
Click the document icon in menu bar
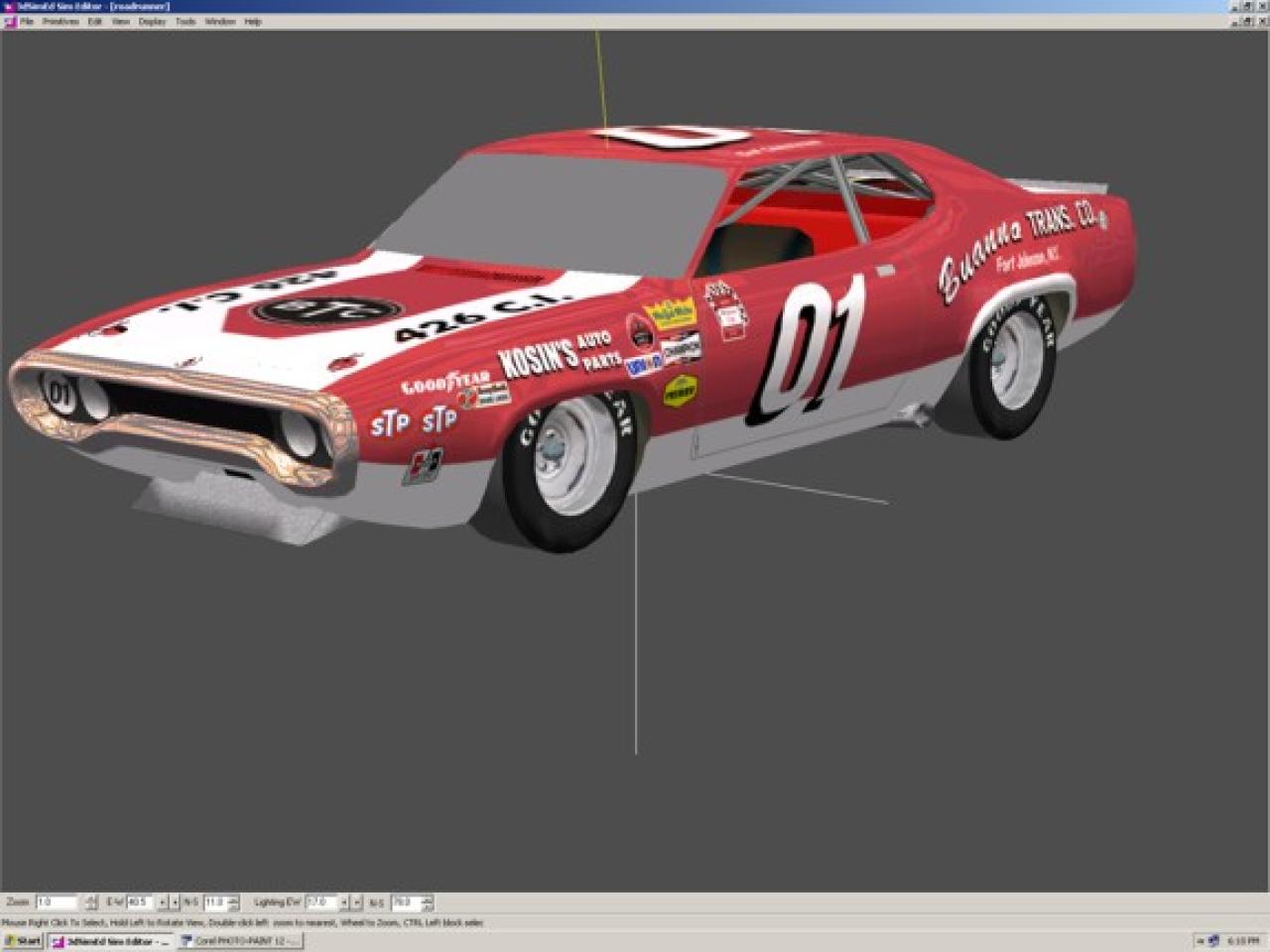click(10, 21)
